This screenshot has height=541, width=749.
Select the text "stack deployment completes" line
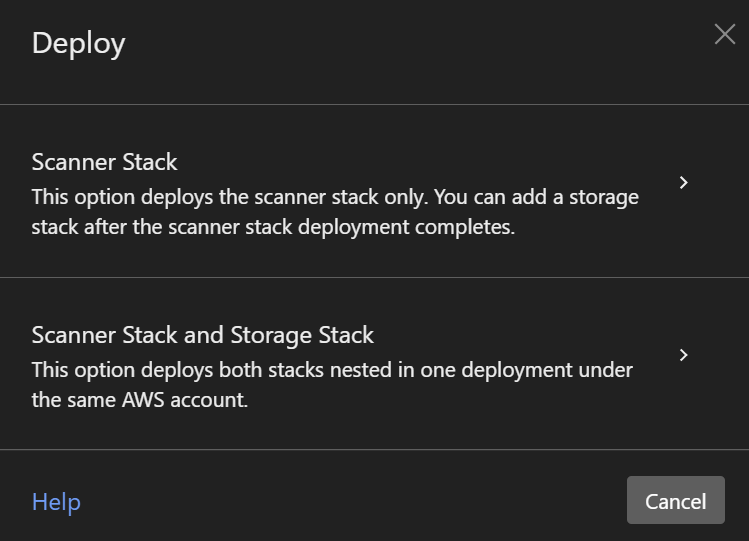click(x=273, y=227)
